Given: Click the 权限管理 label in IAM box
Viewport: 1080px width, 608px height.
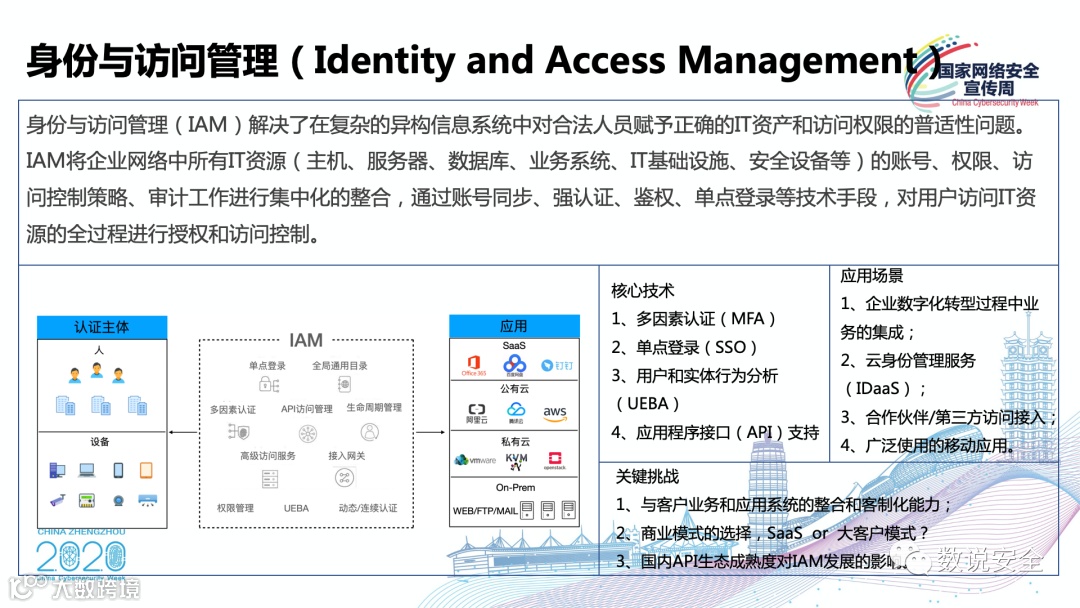Looking at the screenshot, I should 236,507.
